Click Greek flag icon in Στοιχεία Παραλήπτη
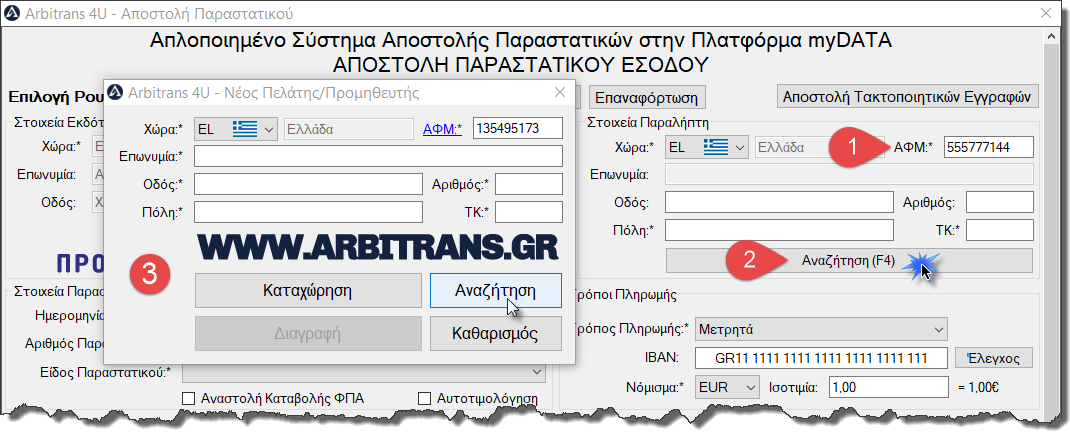The image size is (1070, 432). (715, 147)
